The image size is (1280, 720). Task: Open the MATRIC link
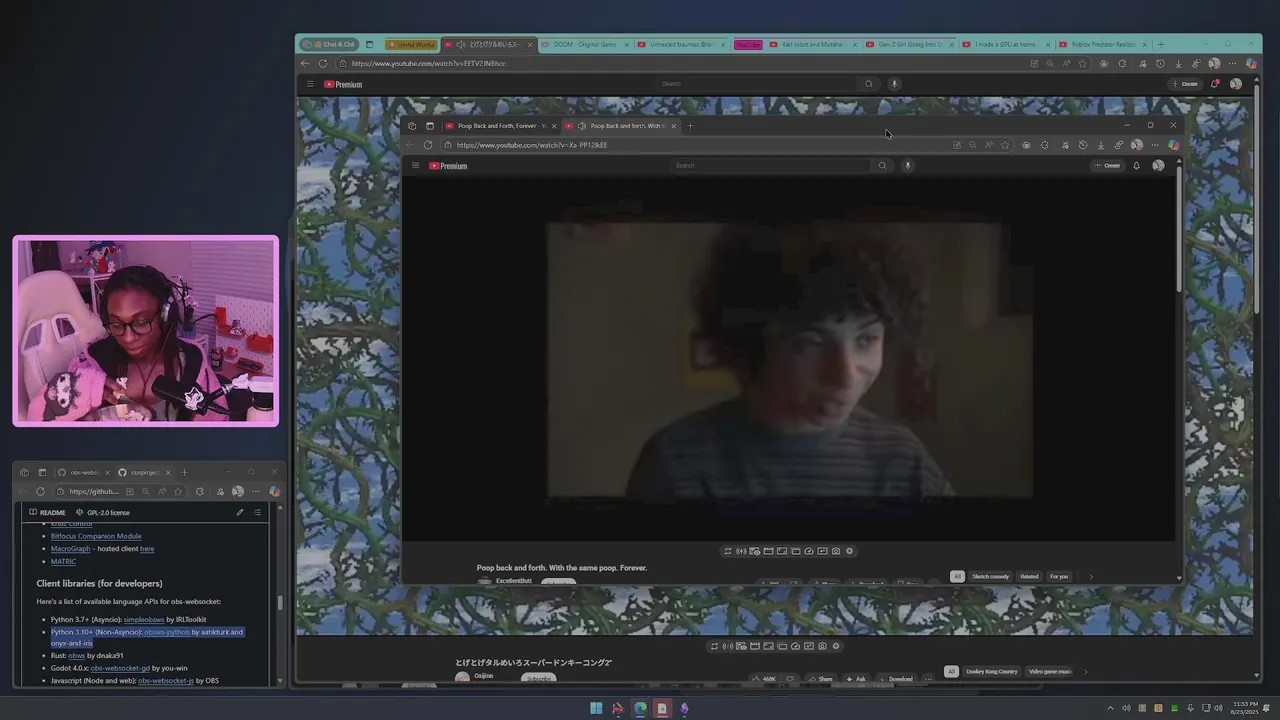(63, 562)
